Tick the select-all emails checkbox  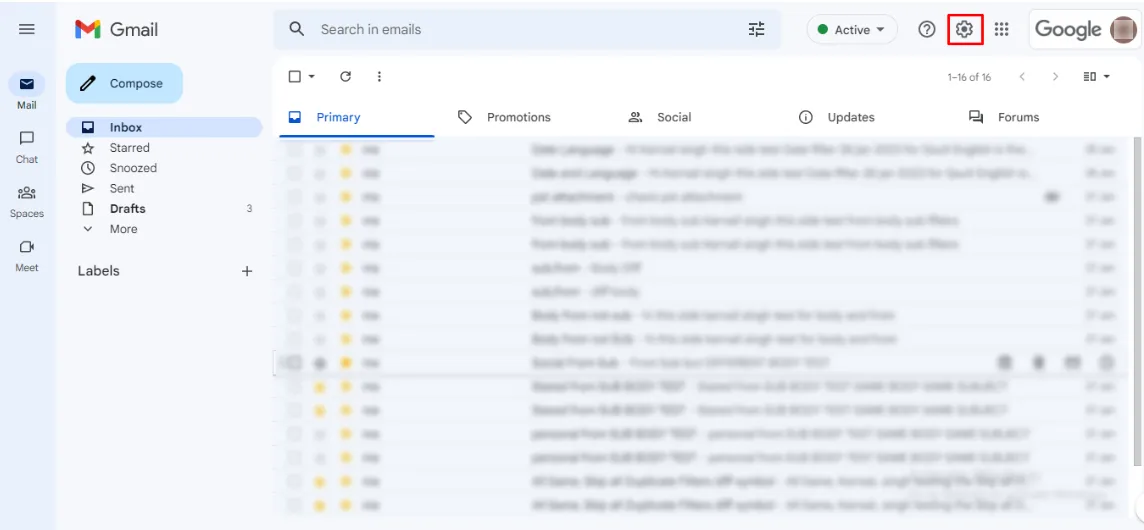click(x=295, y=77)
